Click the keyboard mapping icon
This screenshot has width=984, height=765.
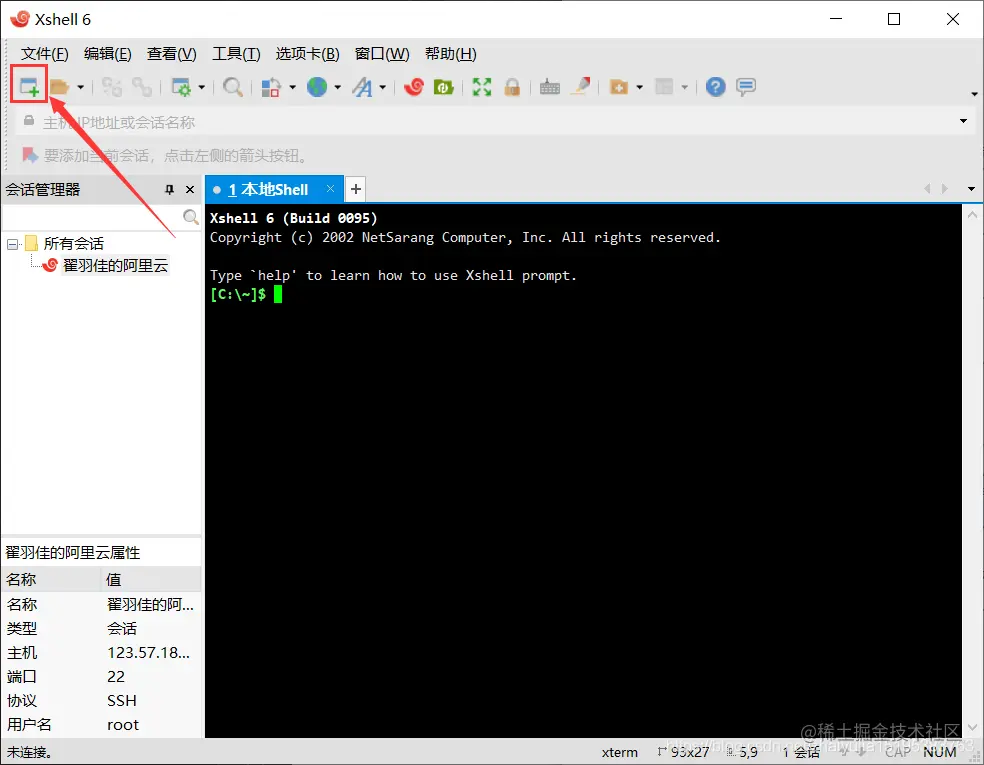tap(550, 87)
